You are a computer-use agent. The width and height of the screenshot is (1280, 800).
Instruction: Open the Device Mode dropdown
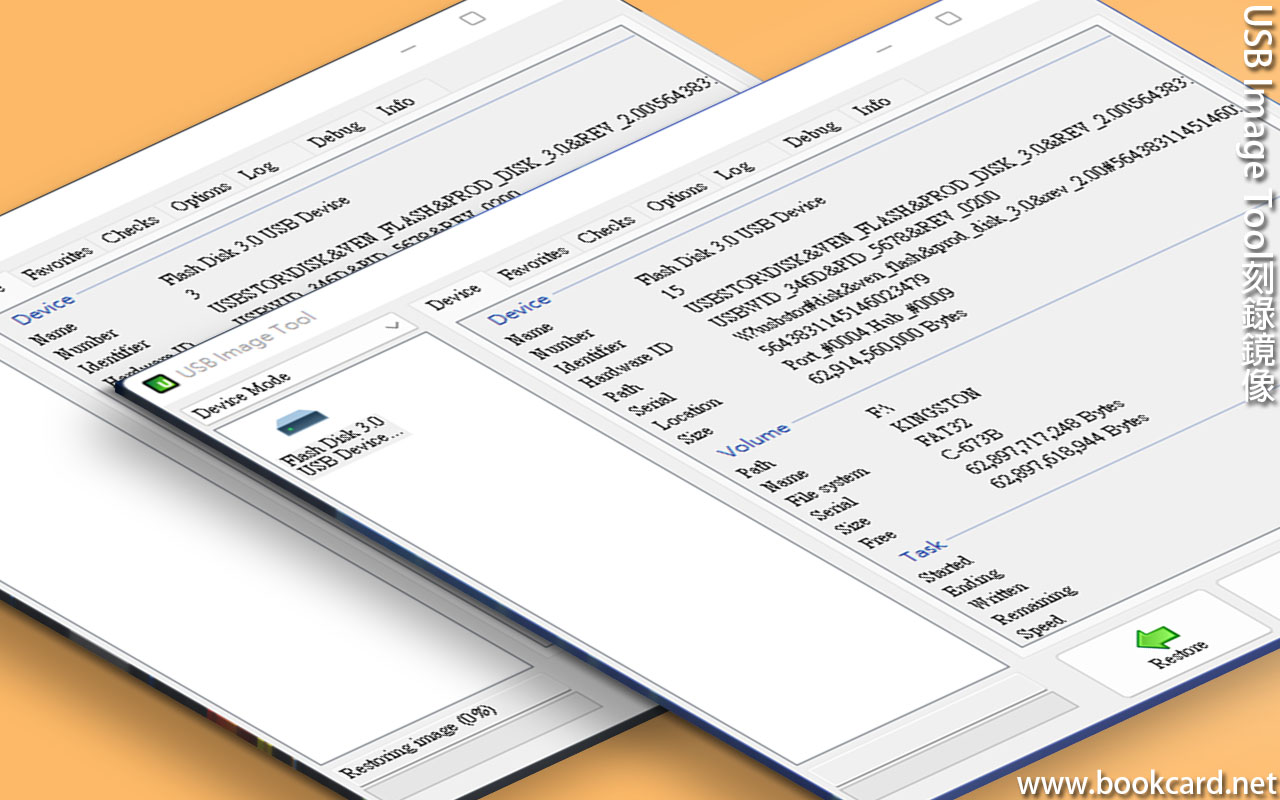[x=298, y=369]
